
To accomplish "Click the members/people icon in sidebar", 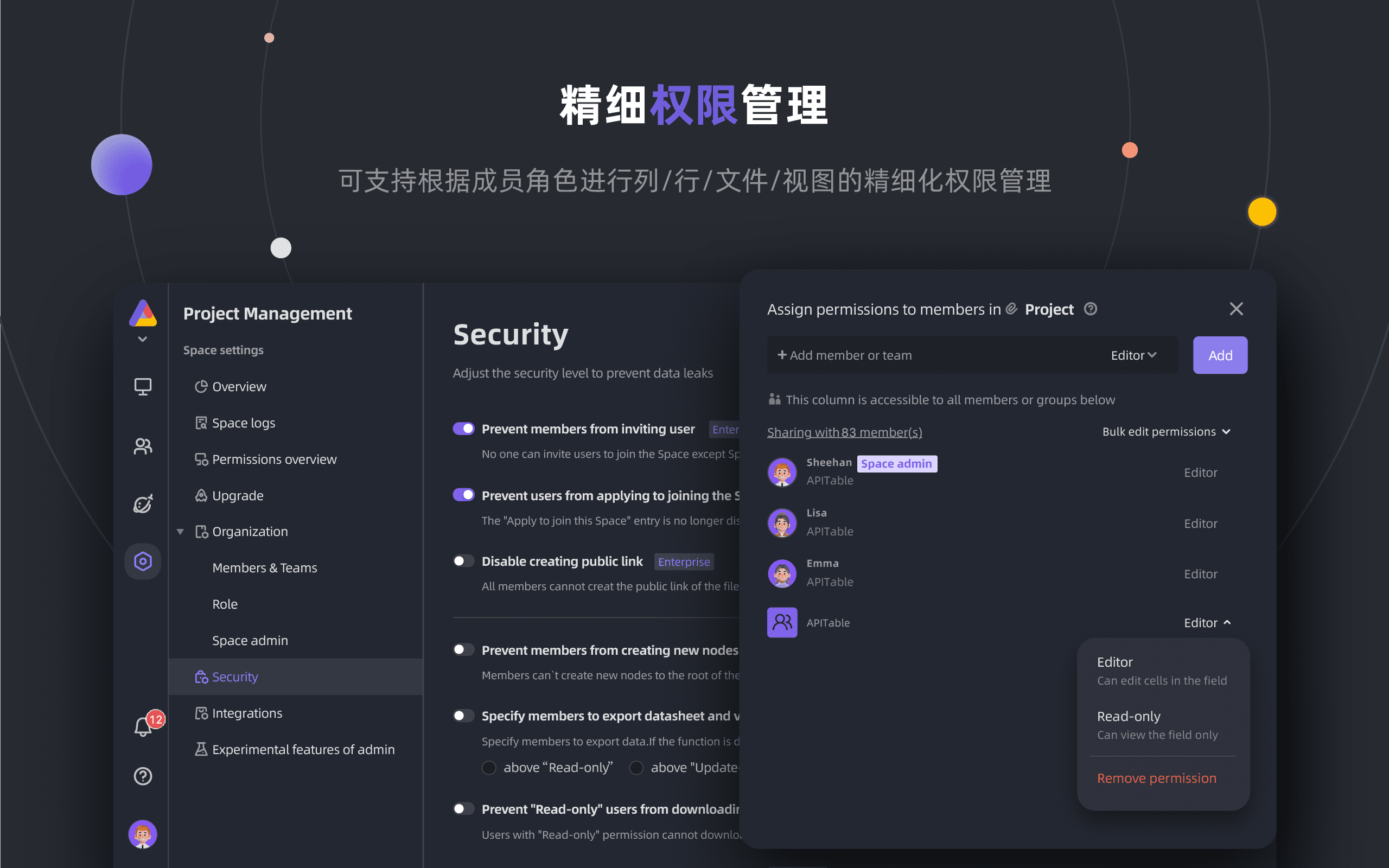I will coord(143,444).
